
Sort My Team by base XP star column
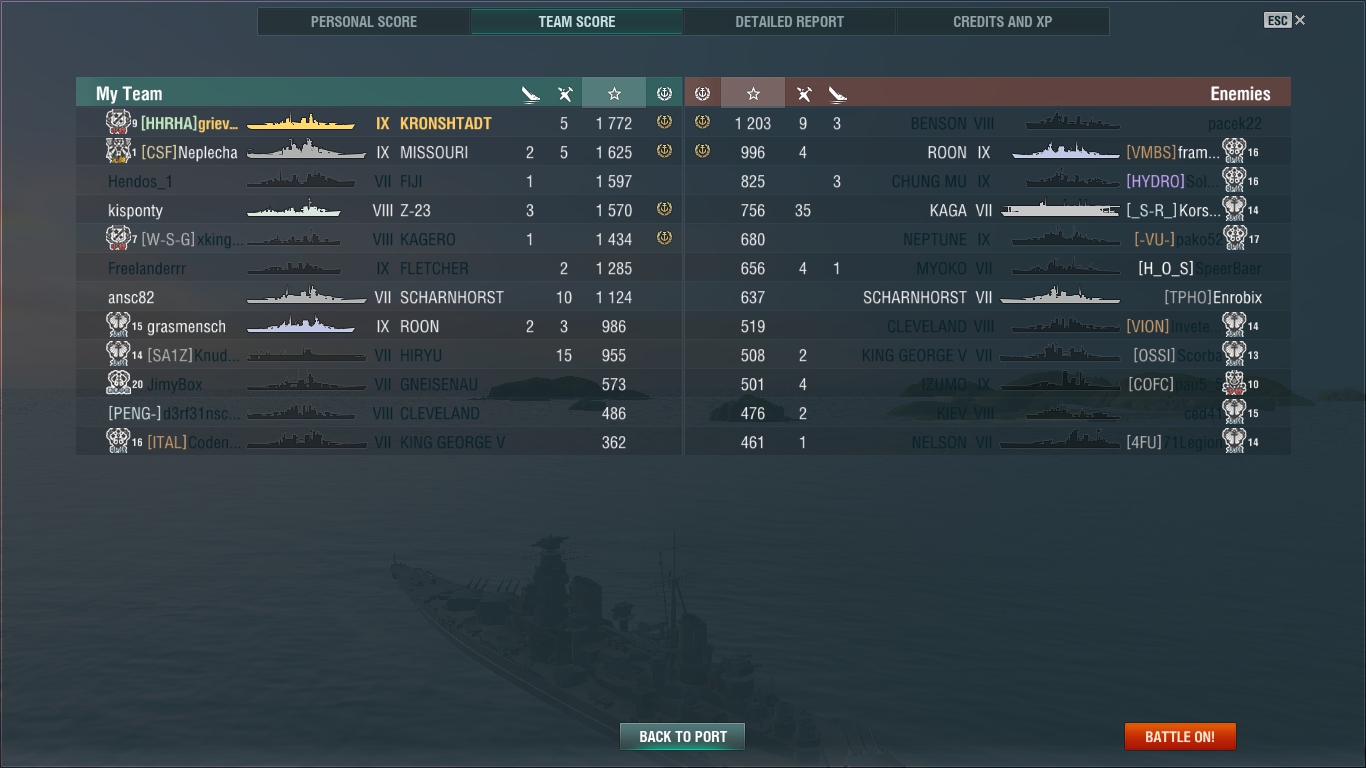click(614, 93)
